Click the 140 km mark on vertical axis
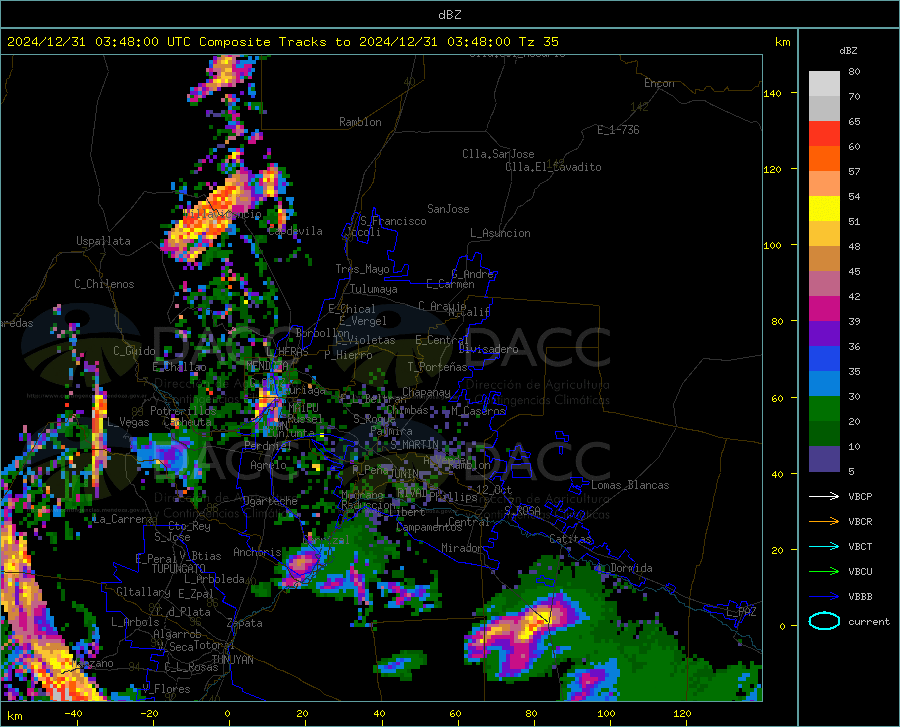The width and height of the screenshot is (900, 727). click(x=772, y=93)
